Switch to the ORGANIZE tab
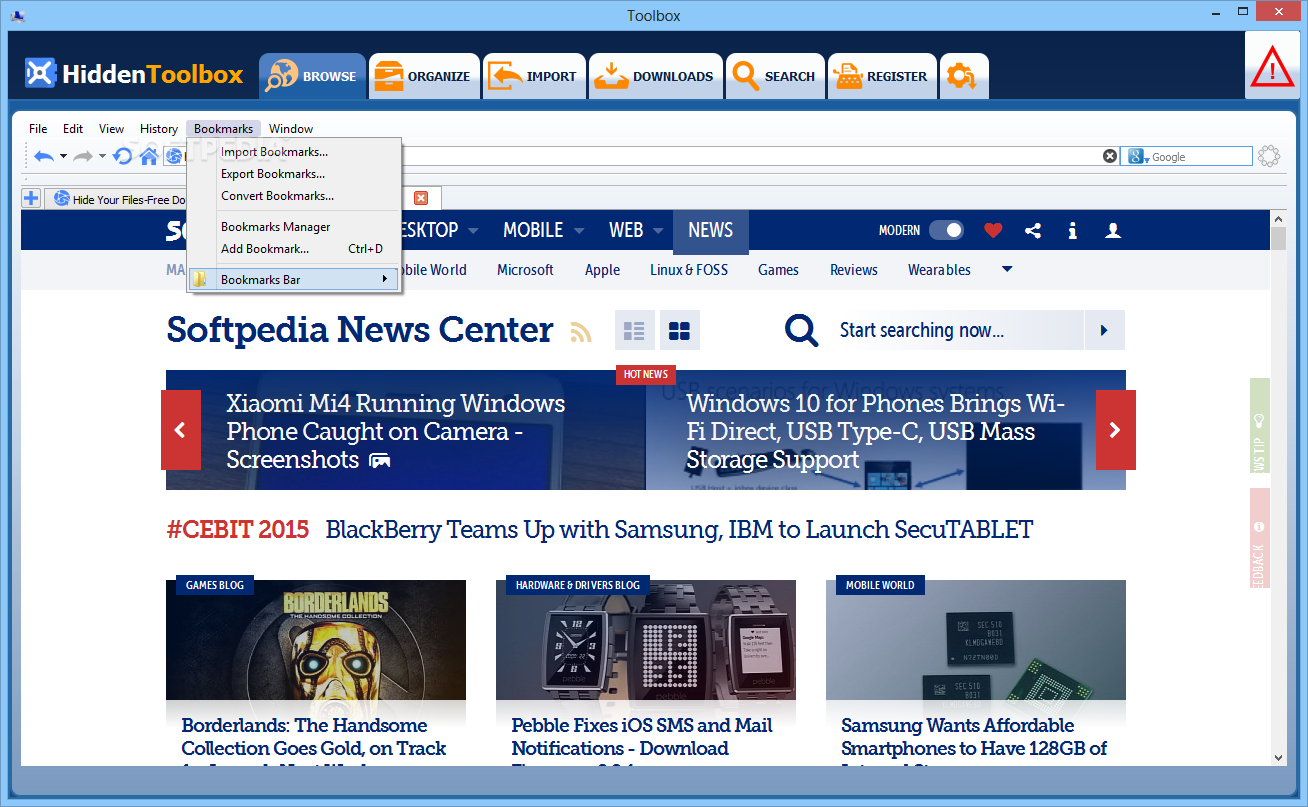Screen dimensions: 1308x807 click(424, 76)
